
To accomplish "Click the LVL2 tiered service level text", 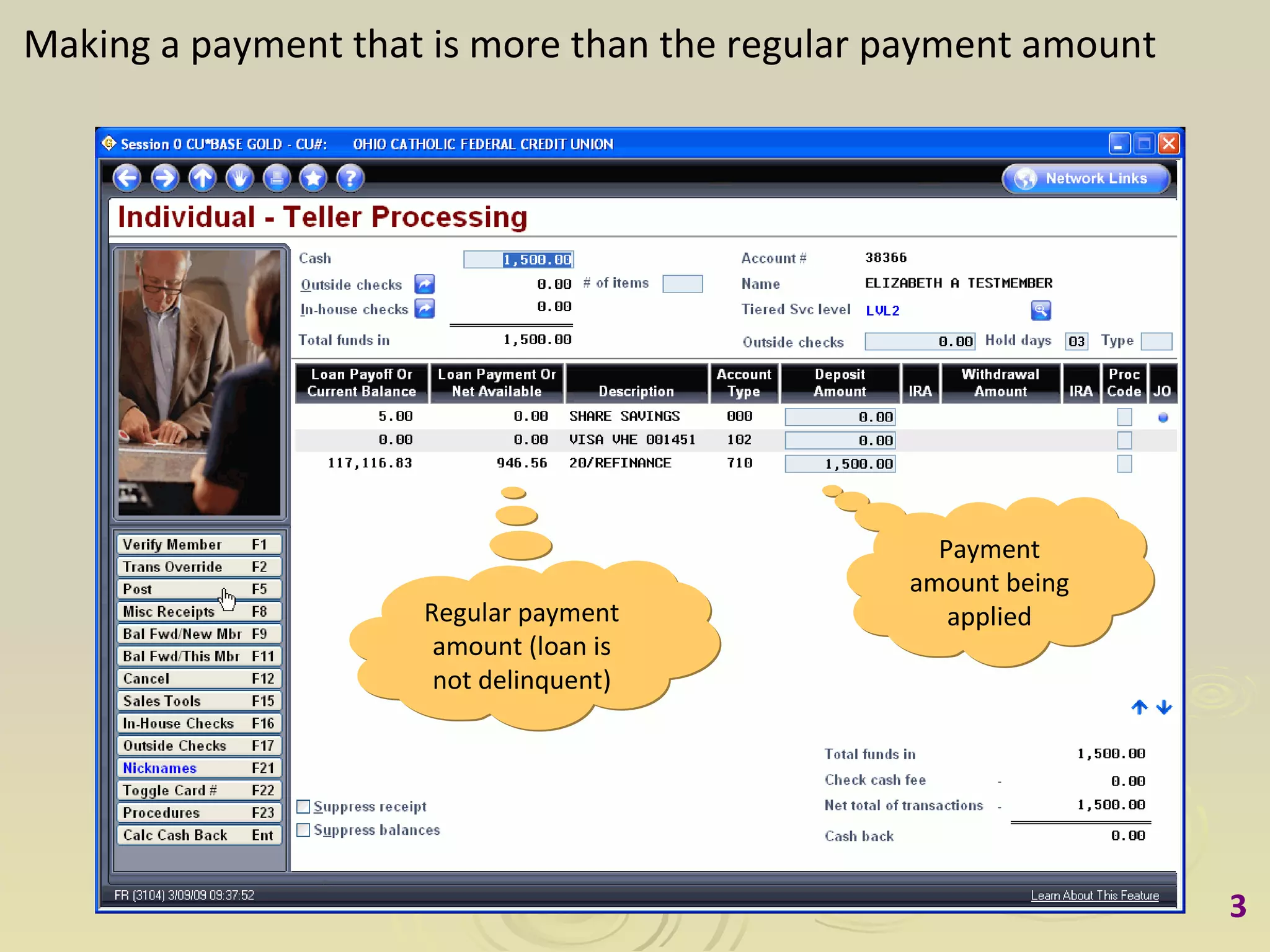I will 882,311.
